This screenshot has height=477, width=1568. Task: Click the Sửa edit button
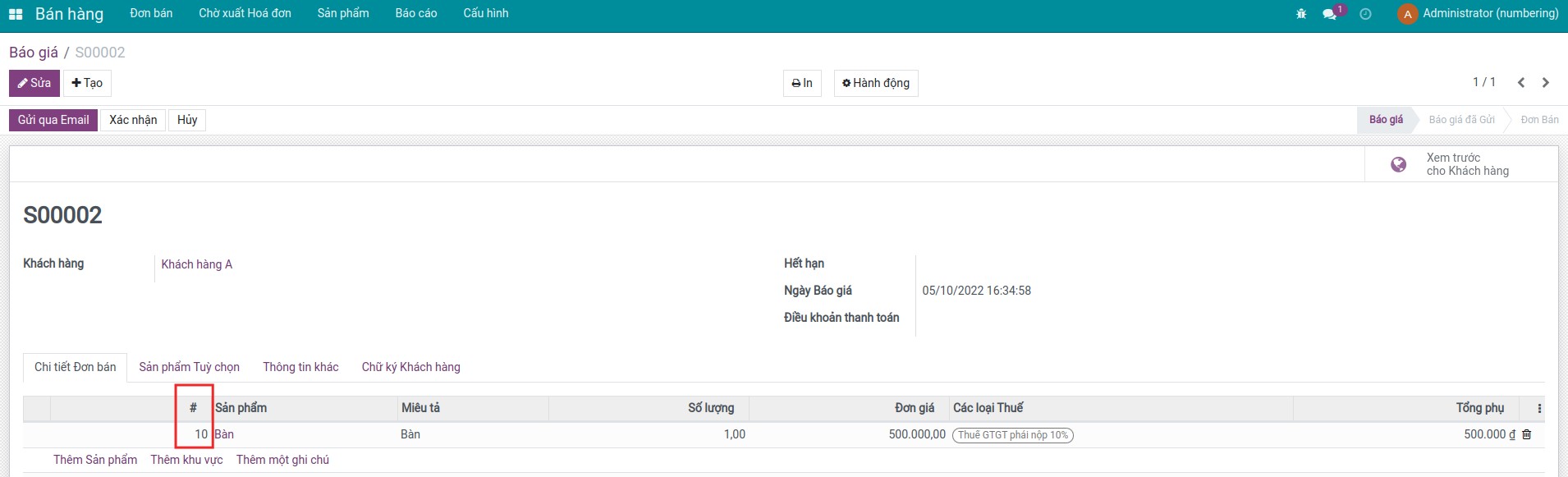[34, 83]
